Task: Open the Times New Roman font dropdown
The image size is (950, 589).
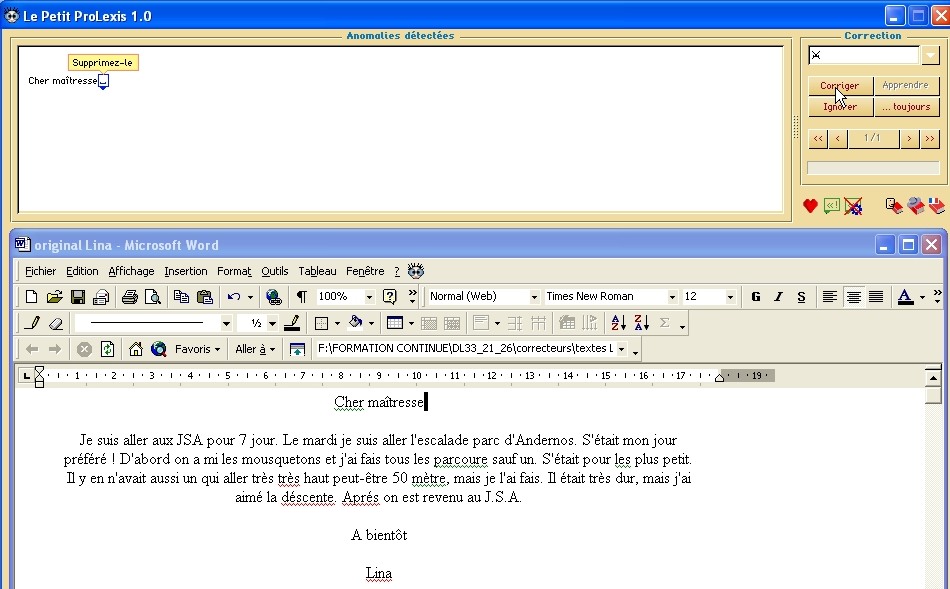Action: (x=672, y=297)
